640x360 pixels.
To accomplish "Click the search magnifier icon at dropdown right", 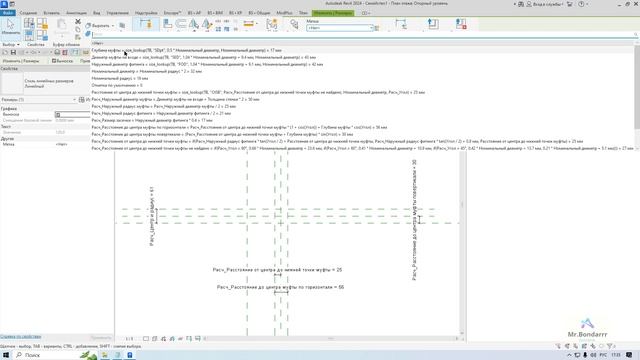I will 636,35.
